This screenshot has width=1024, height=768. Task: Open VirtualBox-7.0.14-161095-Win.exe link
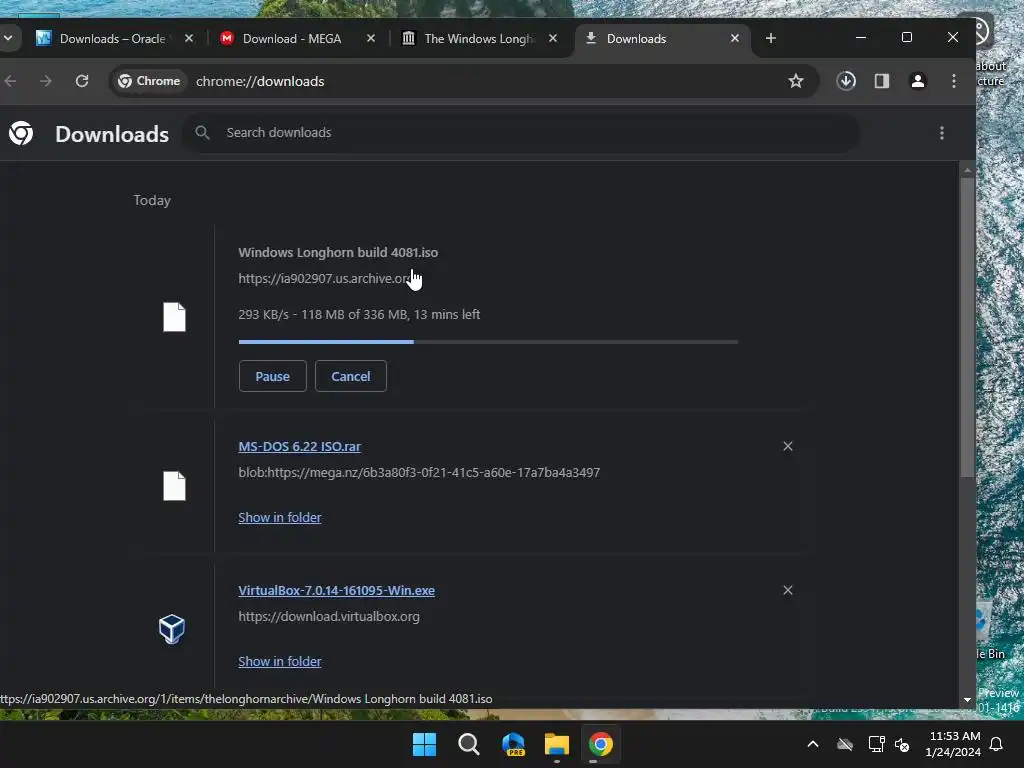(336, 590)
